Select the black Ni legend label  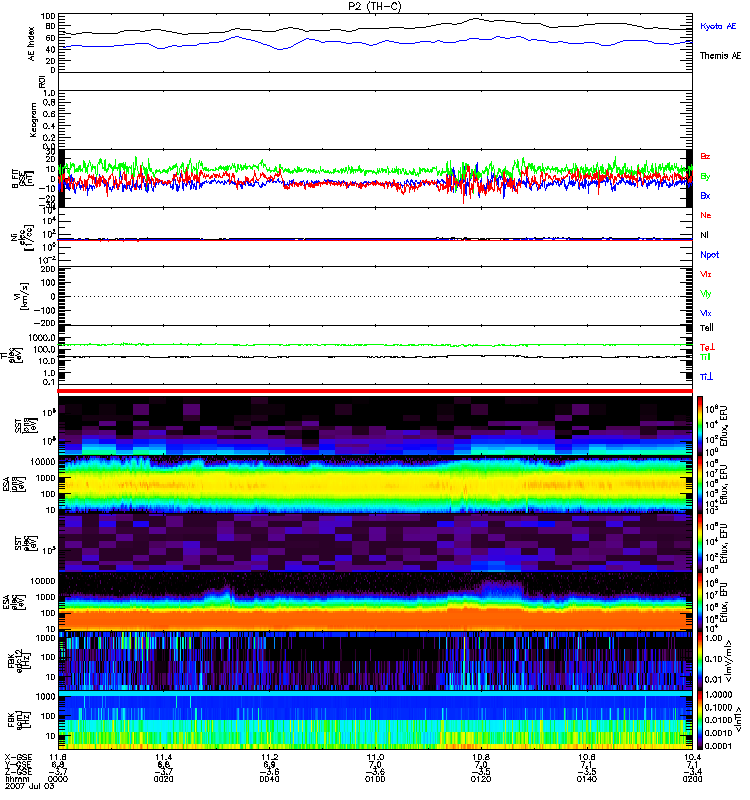click(704, 235)
